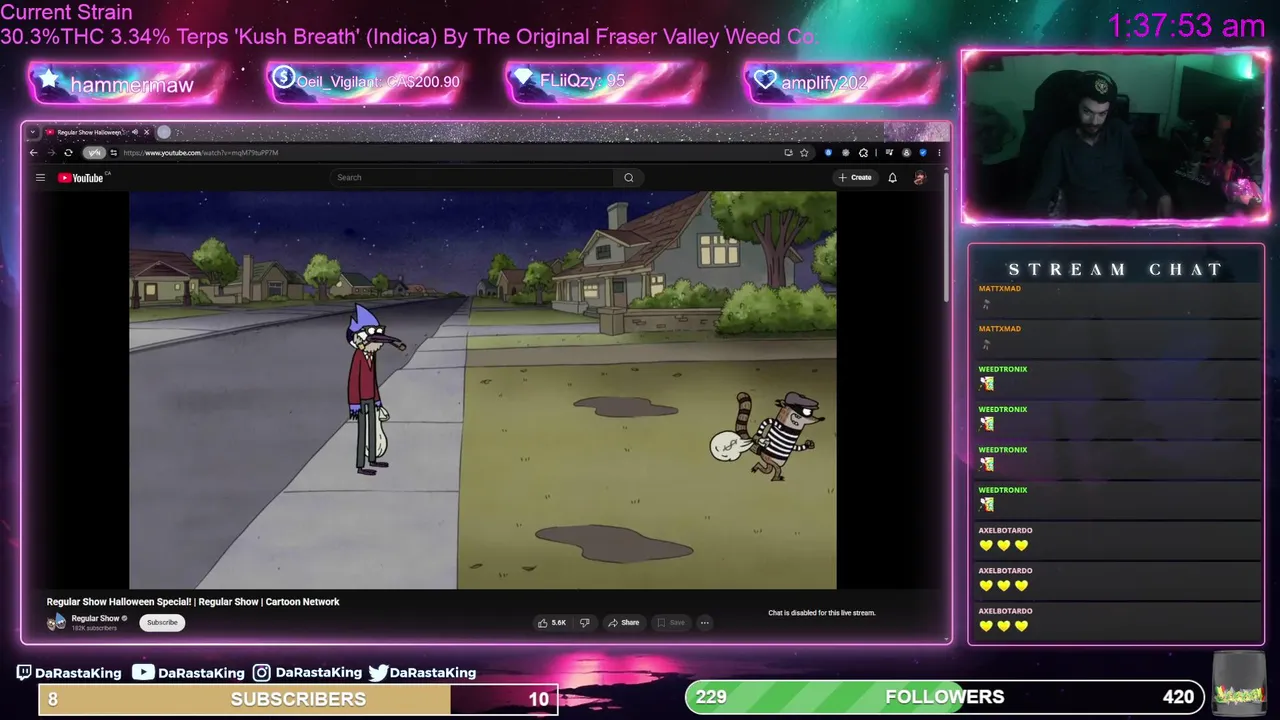Click the Subscribers goal progress bar
The image size is (1280, 720).
298,699
